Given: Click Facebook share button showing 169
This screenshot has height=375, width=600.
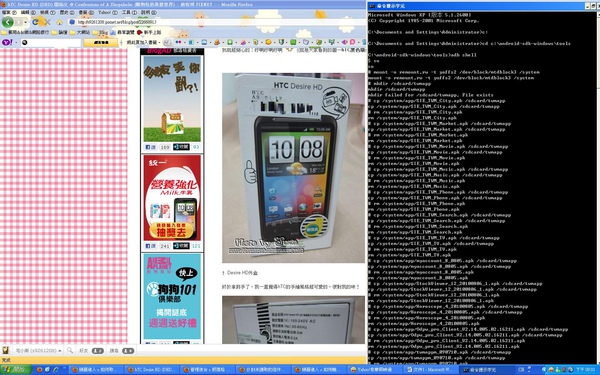Looking at the screenshot, I should (x=150, y=147).
